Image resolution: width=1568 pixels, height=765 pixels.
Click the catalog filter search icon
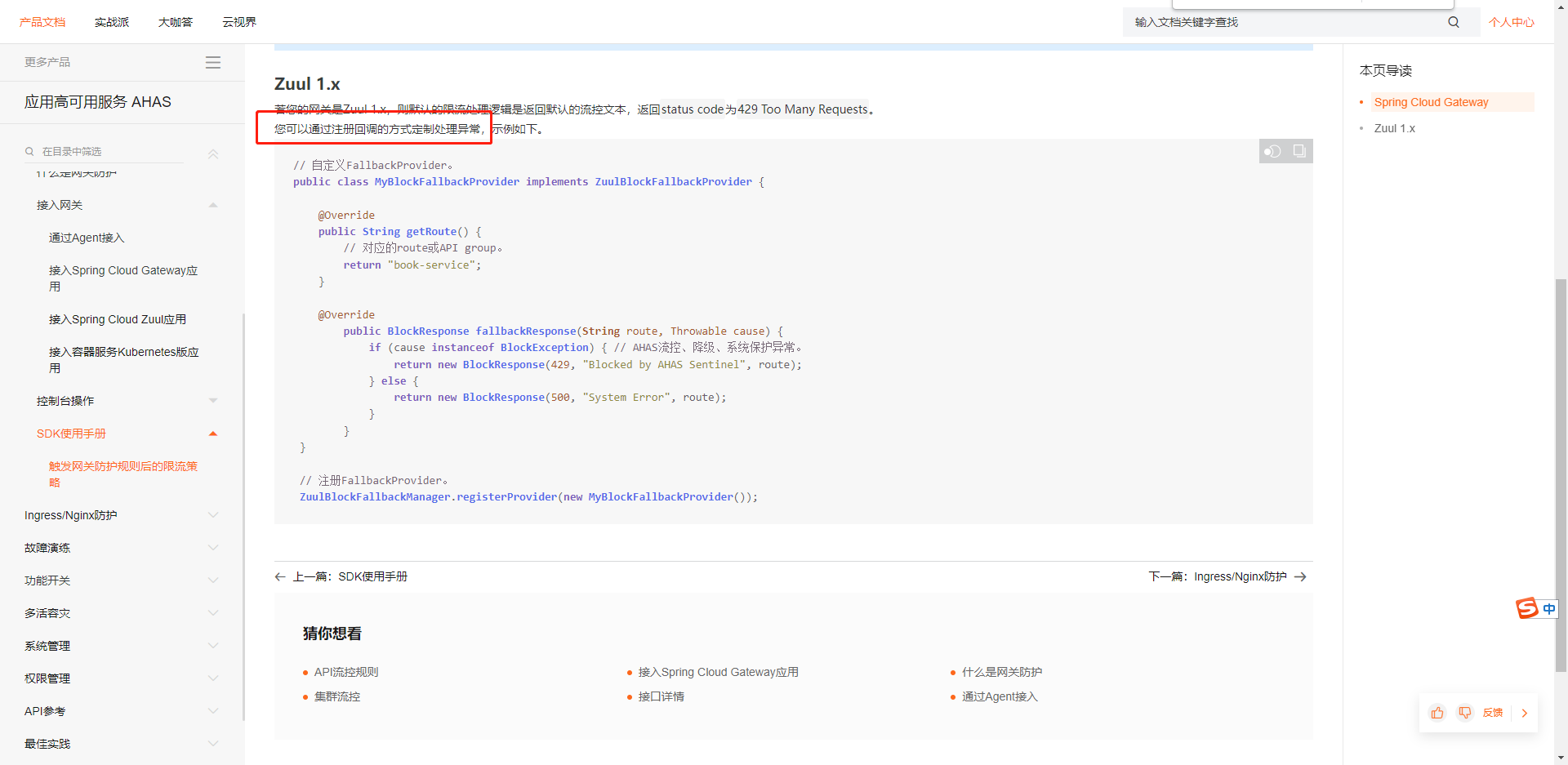coord(29,151)
